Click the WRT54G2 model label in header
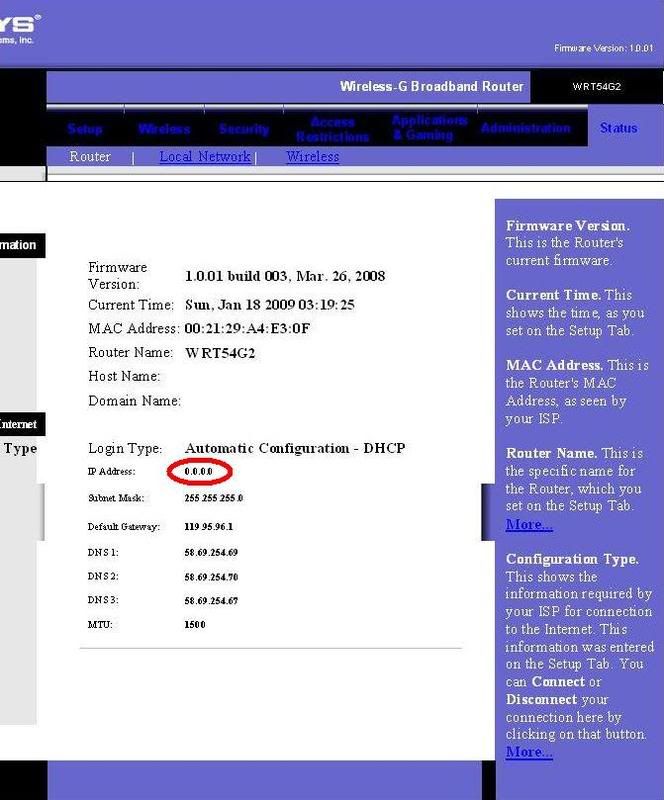This screenshot has height=800, width=664. 597,87
